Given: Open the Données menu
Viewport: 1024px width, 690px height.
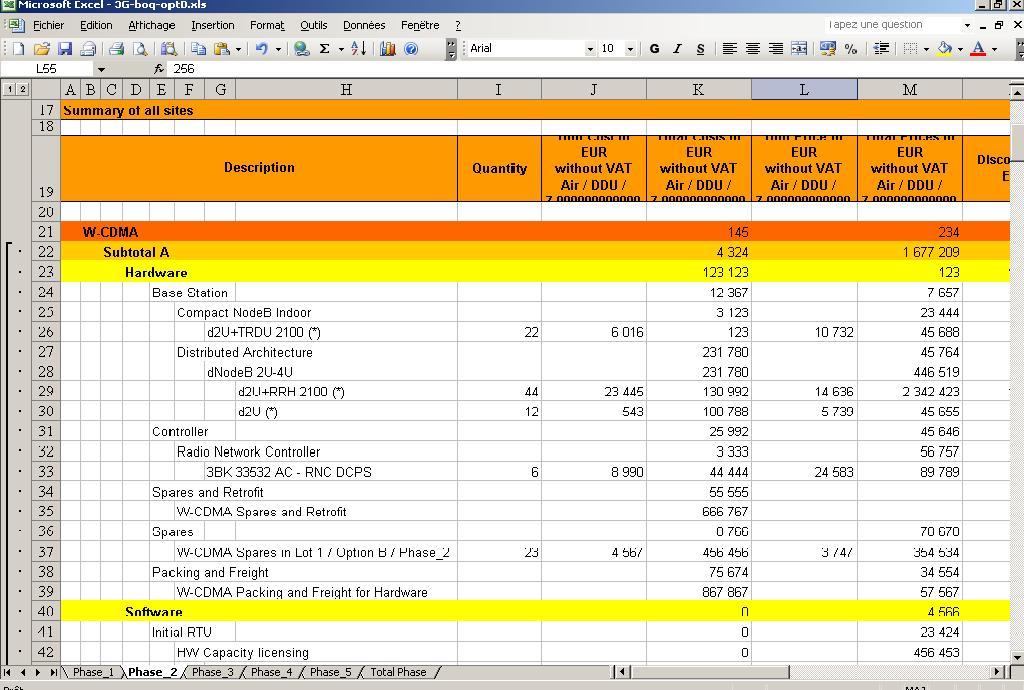Looking at the screenshot, I should coord(364,25).
